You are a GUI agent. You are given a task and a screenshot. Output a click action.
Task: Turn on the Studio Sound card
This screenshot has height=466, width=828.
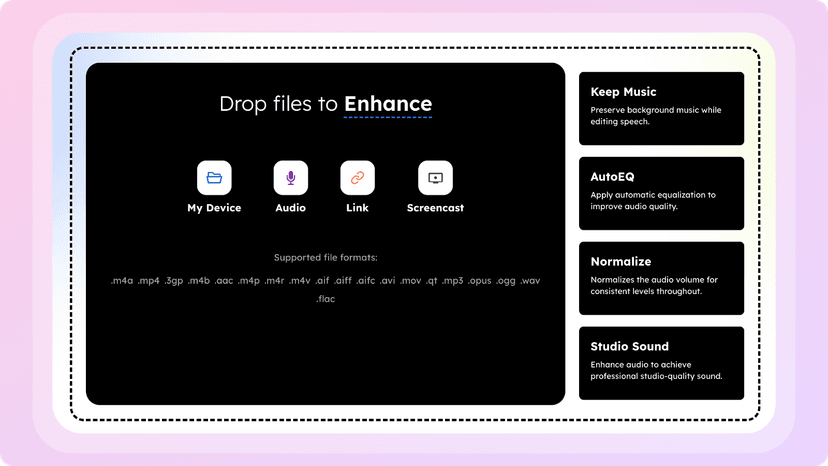661,363
